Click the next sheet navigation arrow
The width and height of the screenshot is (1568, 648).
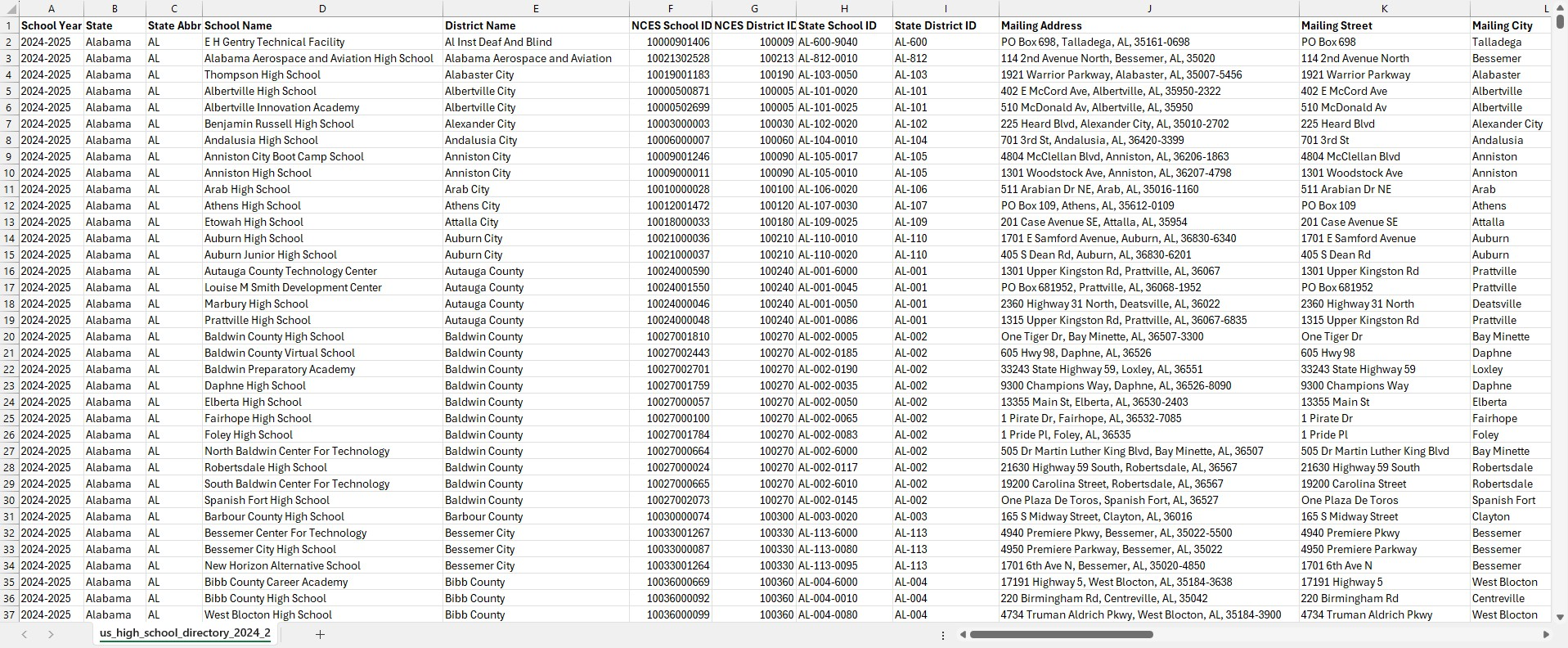[51, 634]
